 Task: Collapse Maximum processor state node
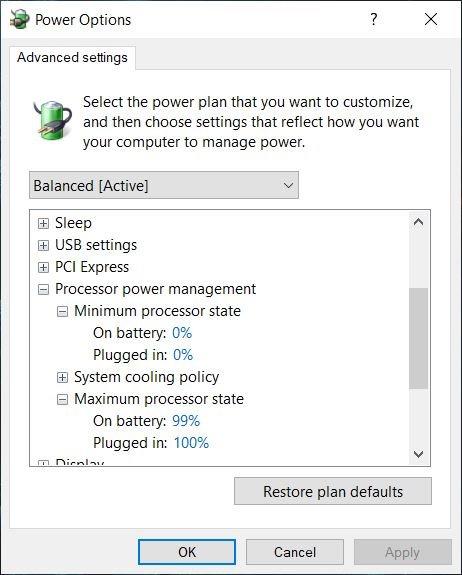click(x=62, y=399)
